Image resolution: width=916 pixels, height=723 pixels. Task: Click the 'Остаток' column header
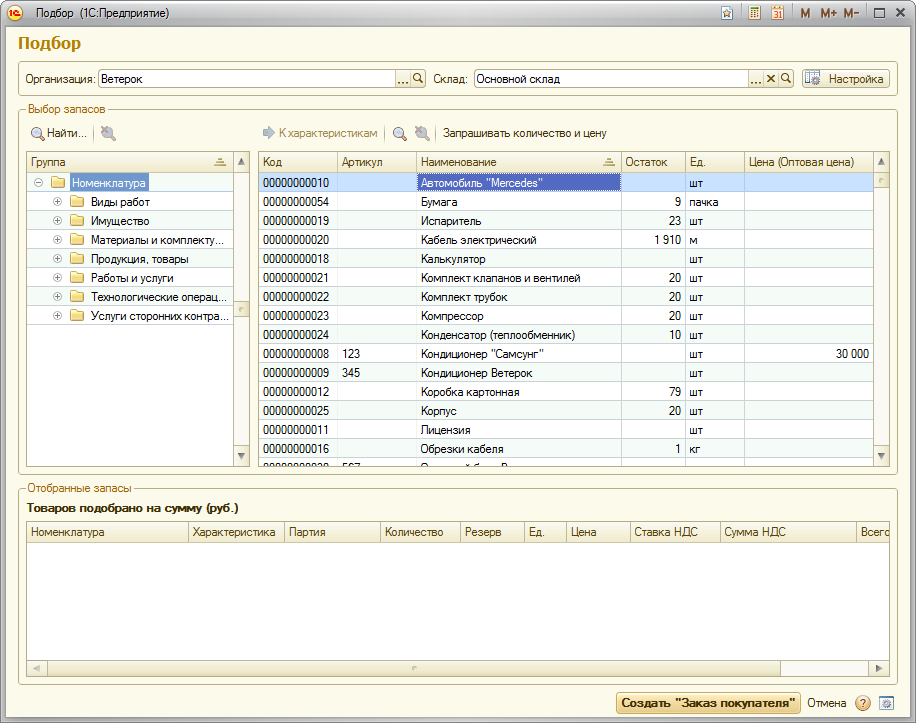point(651,162)
